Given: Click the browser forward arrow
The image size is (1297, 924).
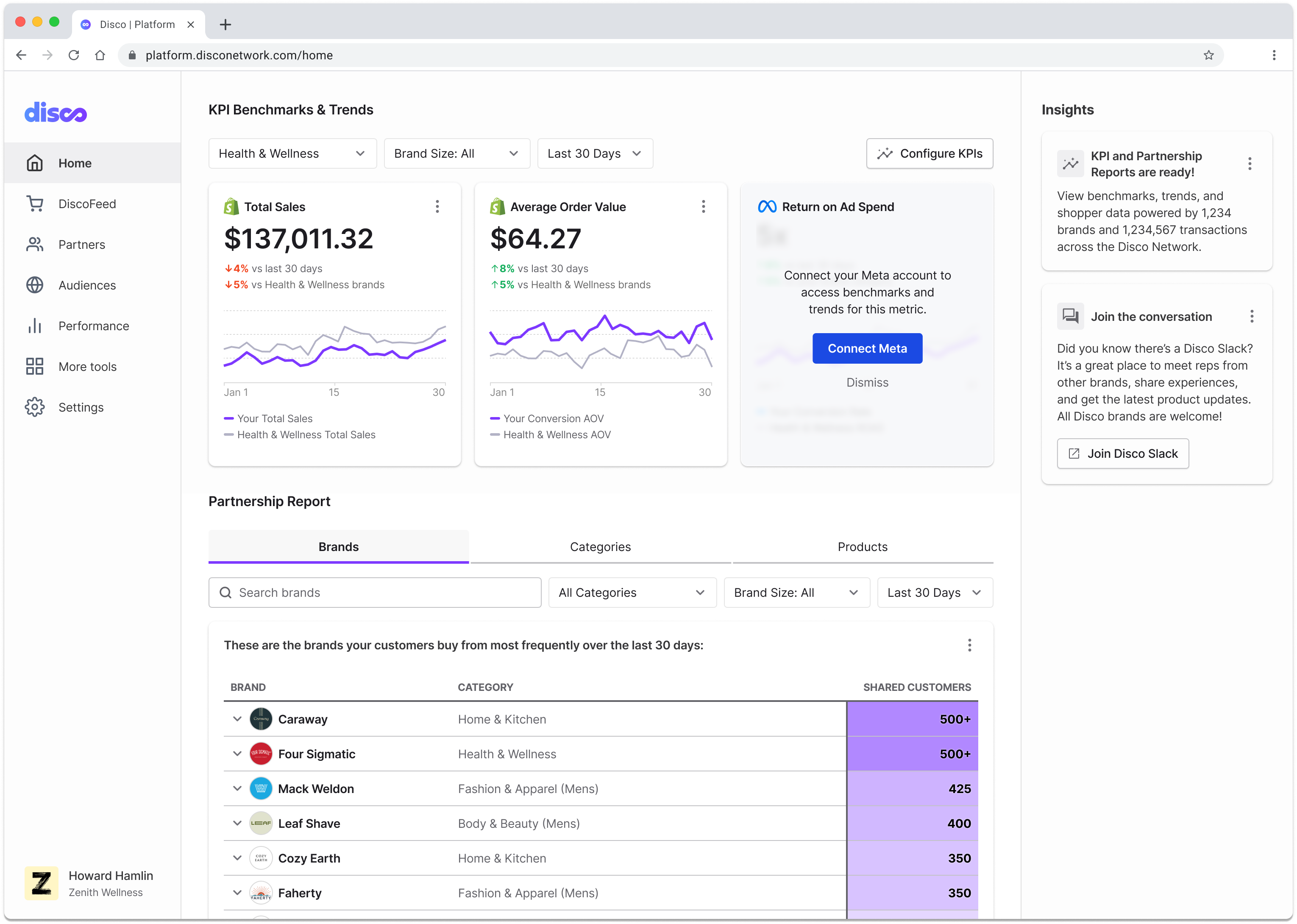Looking at the screenshot, I should tap(48, 55).
